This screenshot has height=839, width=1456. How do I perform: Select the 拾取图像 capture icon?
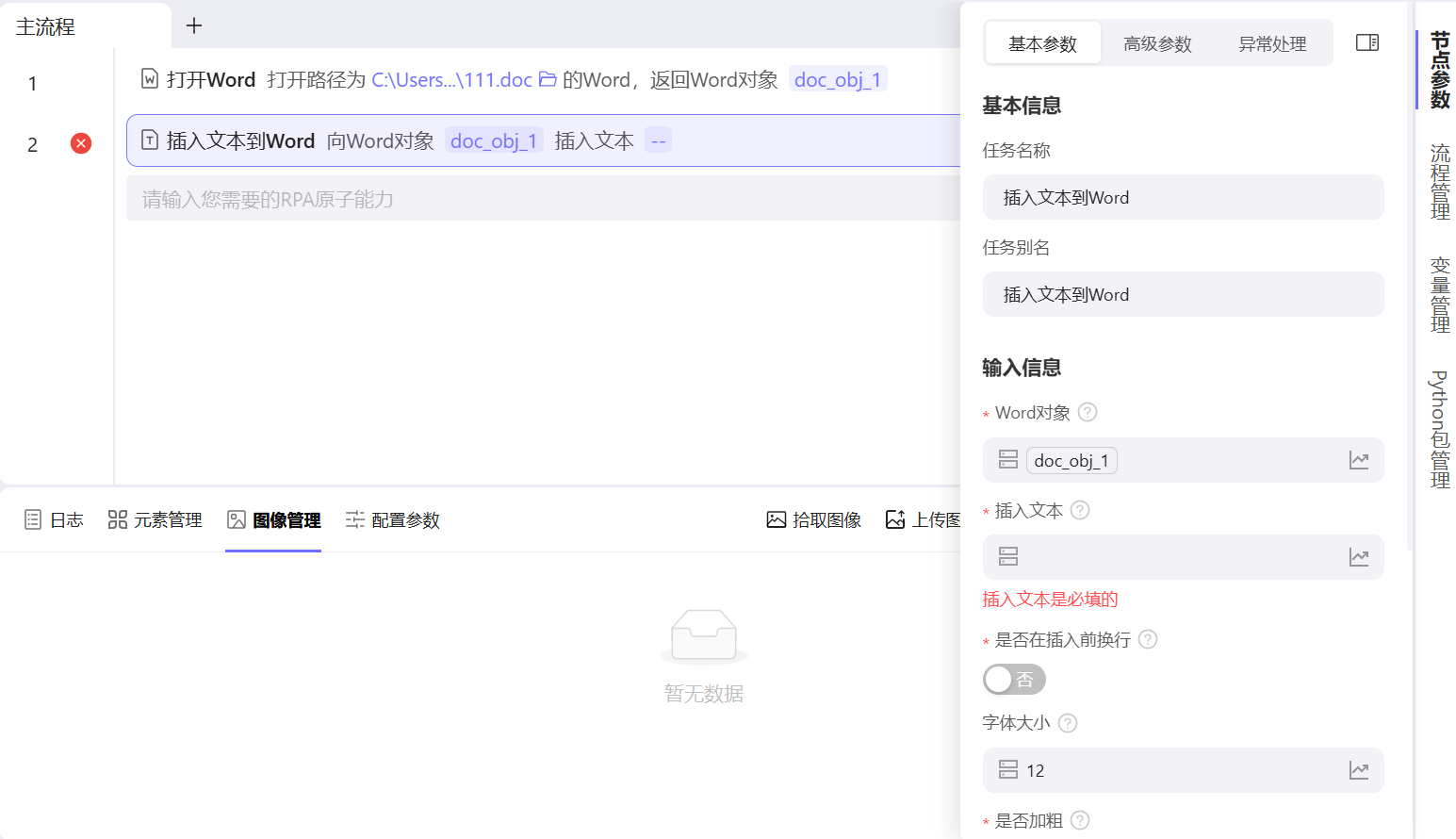(775, 518)
